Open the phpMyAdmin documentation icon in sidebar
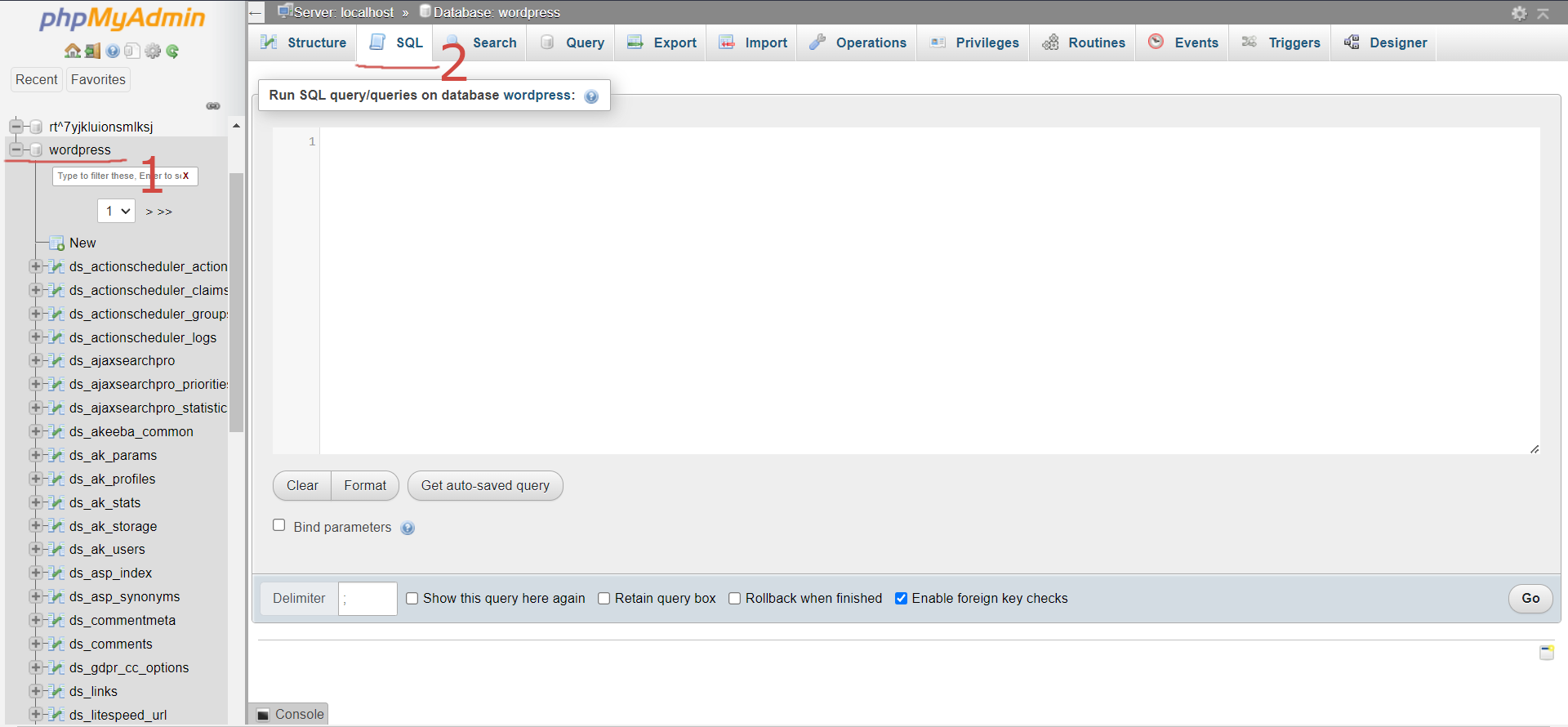1568x727 pixels. (x=113, y=51)
